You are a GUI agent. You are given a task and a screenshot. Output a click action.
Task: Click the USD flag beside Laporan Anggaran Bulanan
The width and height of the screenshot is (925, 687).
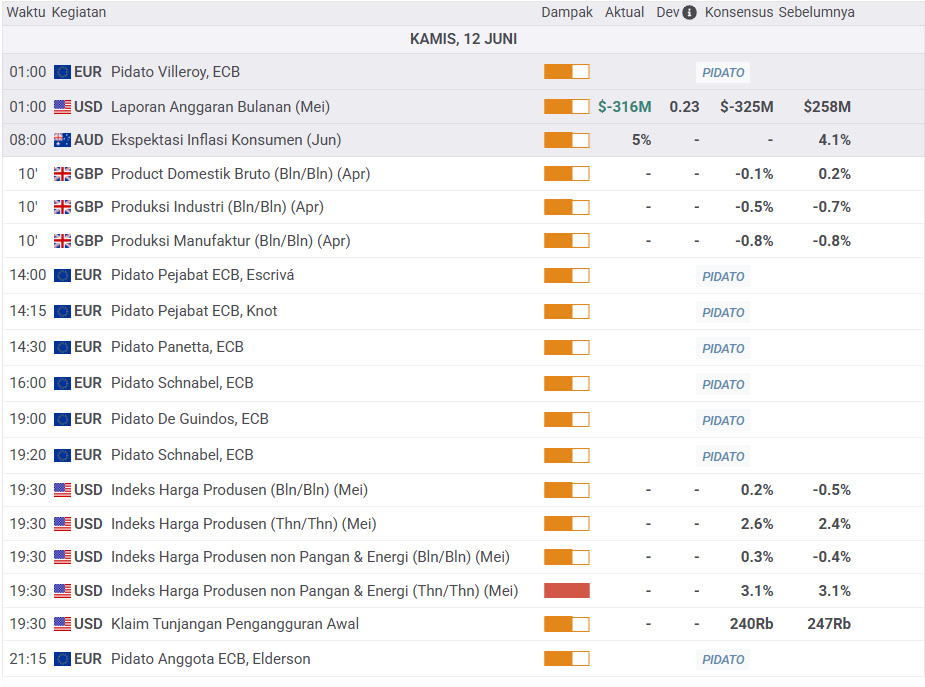(x=63, y=107)
